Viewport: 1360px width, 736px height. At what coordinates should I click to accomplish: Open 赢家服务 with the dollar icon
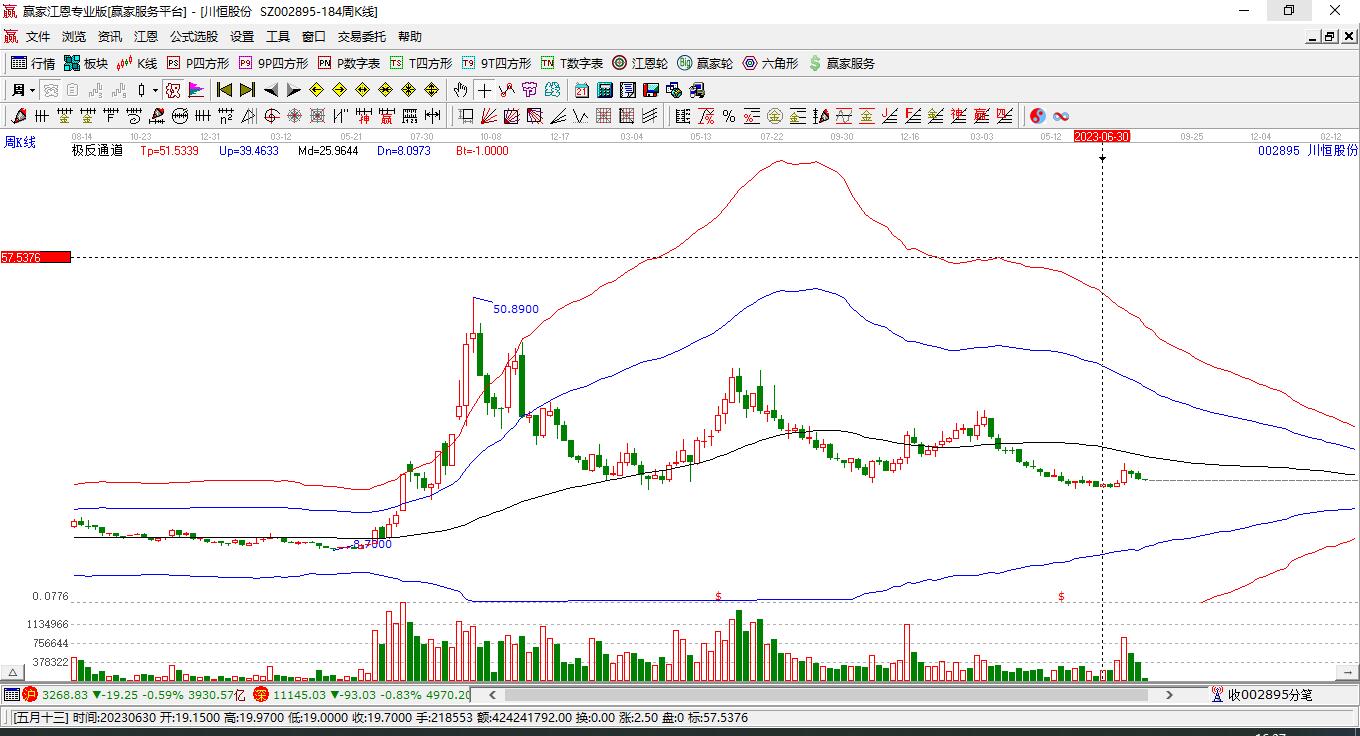click(x=841, y=63)
